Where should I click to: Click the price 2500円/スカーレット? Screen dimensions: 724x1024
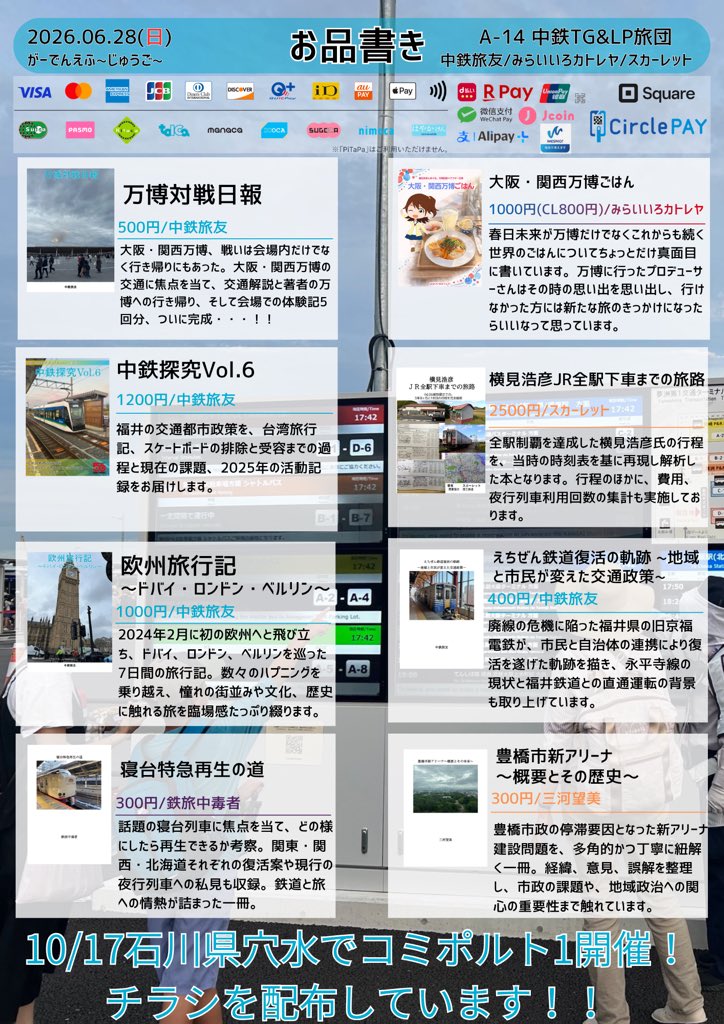point(548,411)
